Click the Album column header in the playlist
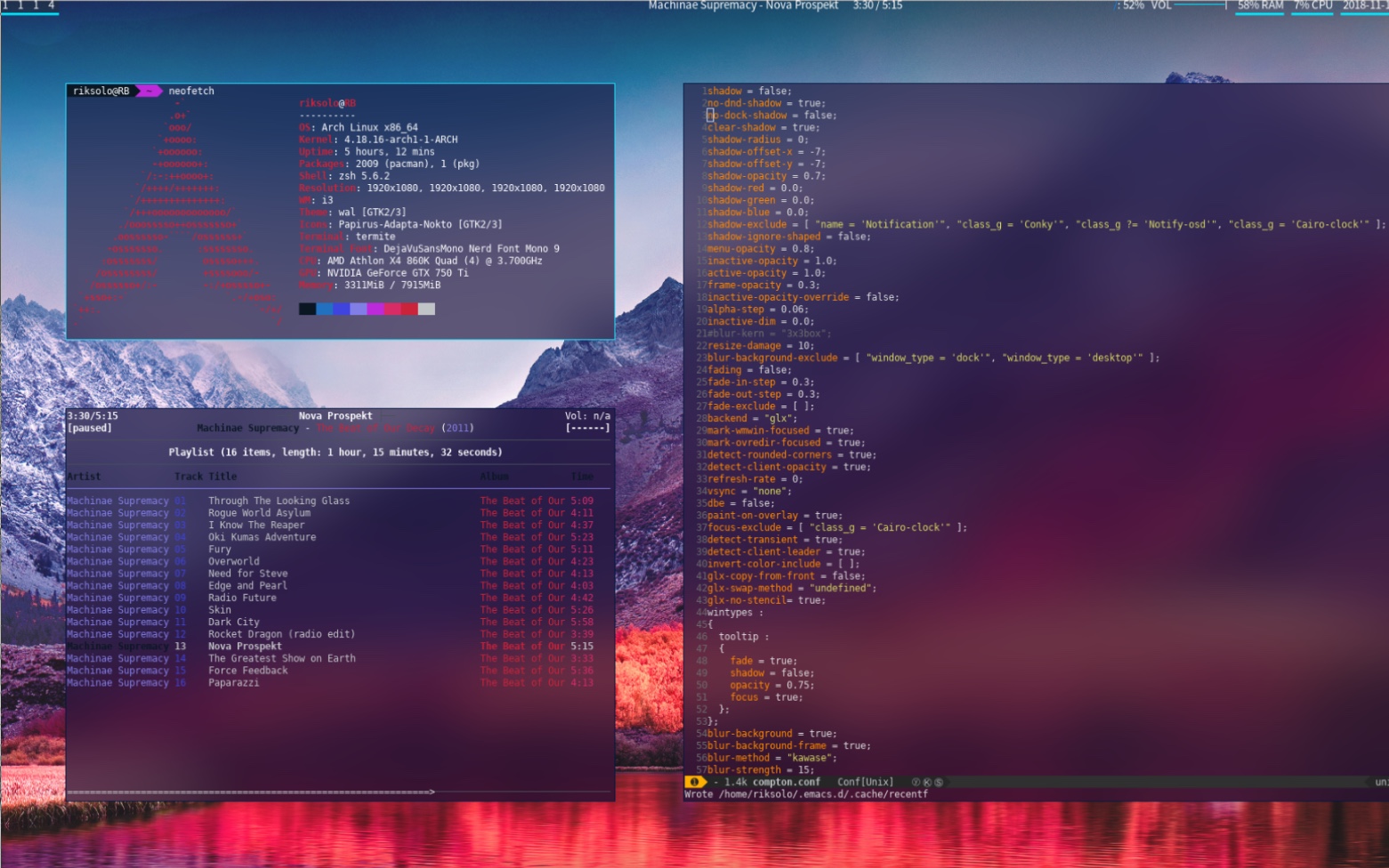Screen dimensions: 1389x868 pyautogui.click(x=494, y=477)
